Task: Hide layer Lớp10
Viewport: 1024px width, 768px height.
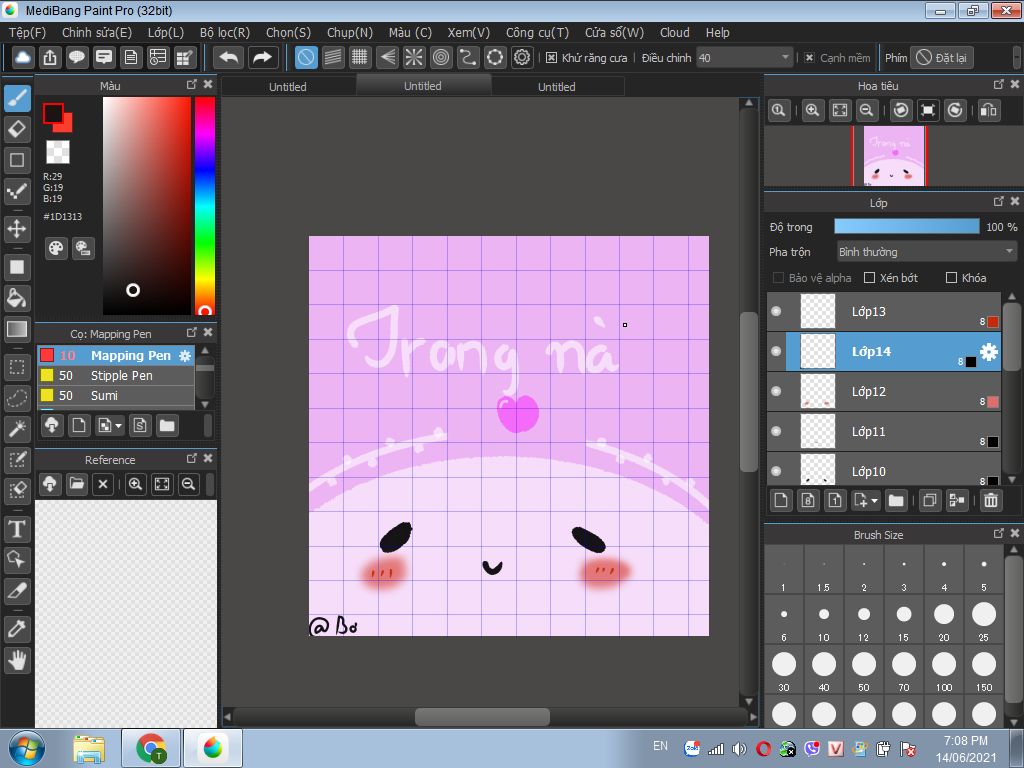Action: pyautogui.click(x=776, y=470)
